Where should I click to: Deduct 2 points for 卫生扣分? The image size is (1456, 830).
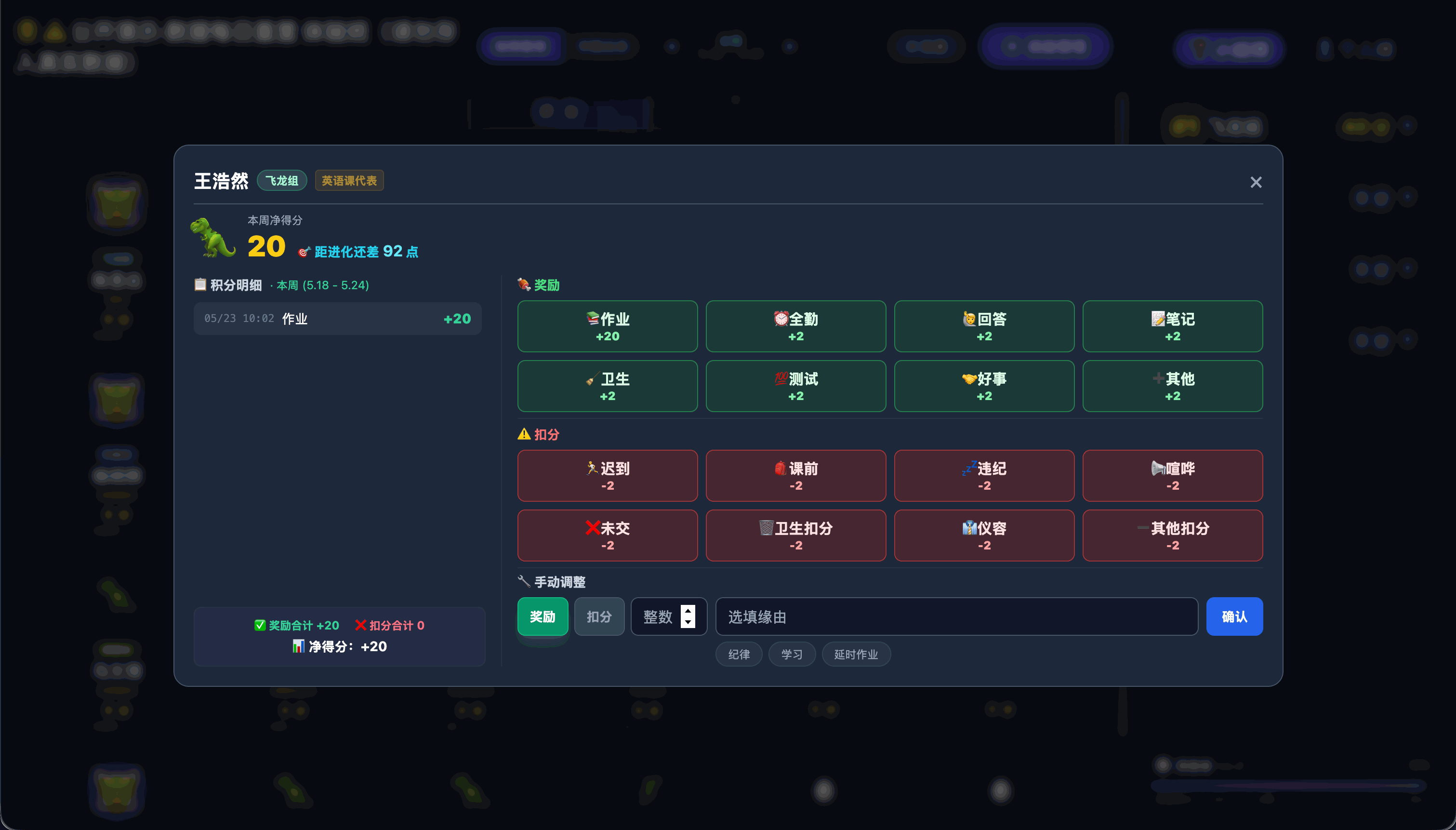pos(796,535)
